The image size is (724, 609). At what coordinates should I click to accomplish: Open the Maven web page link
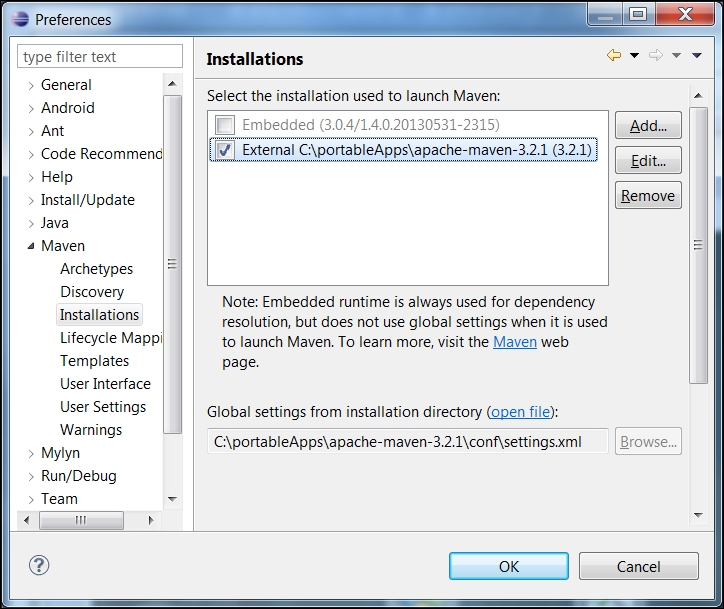(x=515, y=342)
